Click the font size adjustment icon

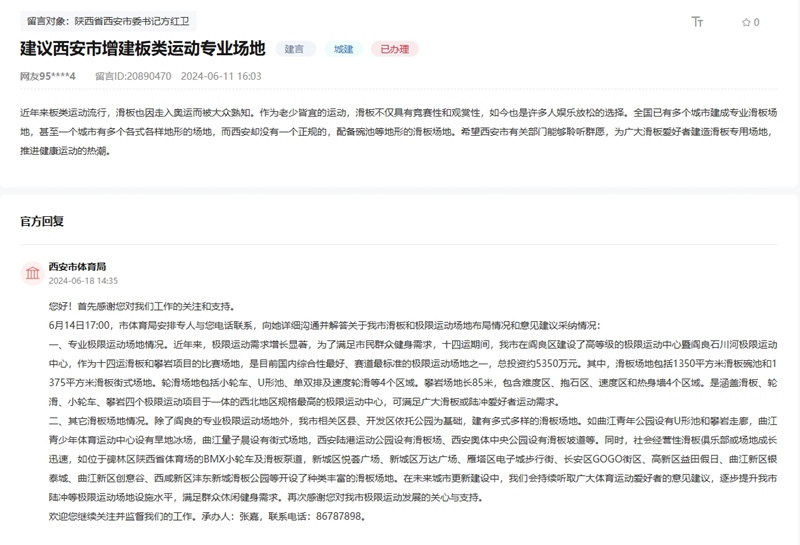click(697, 22)
